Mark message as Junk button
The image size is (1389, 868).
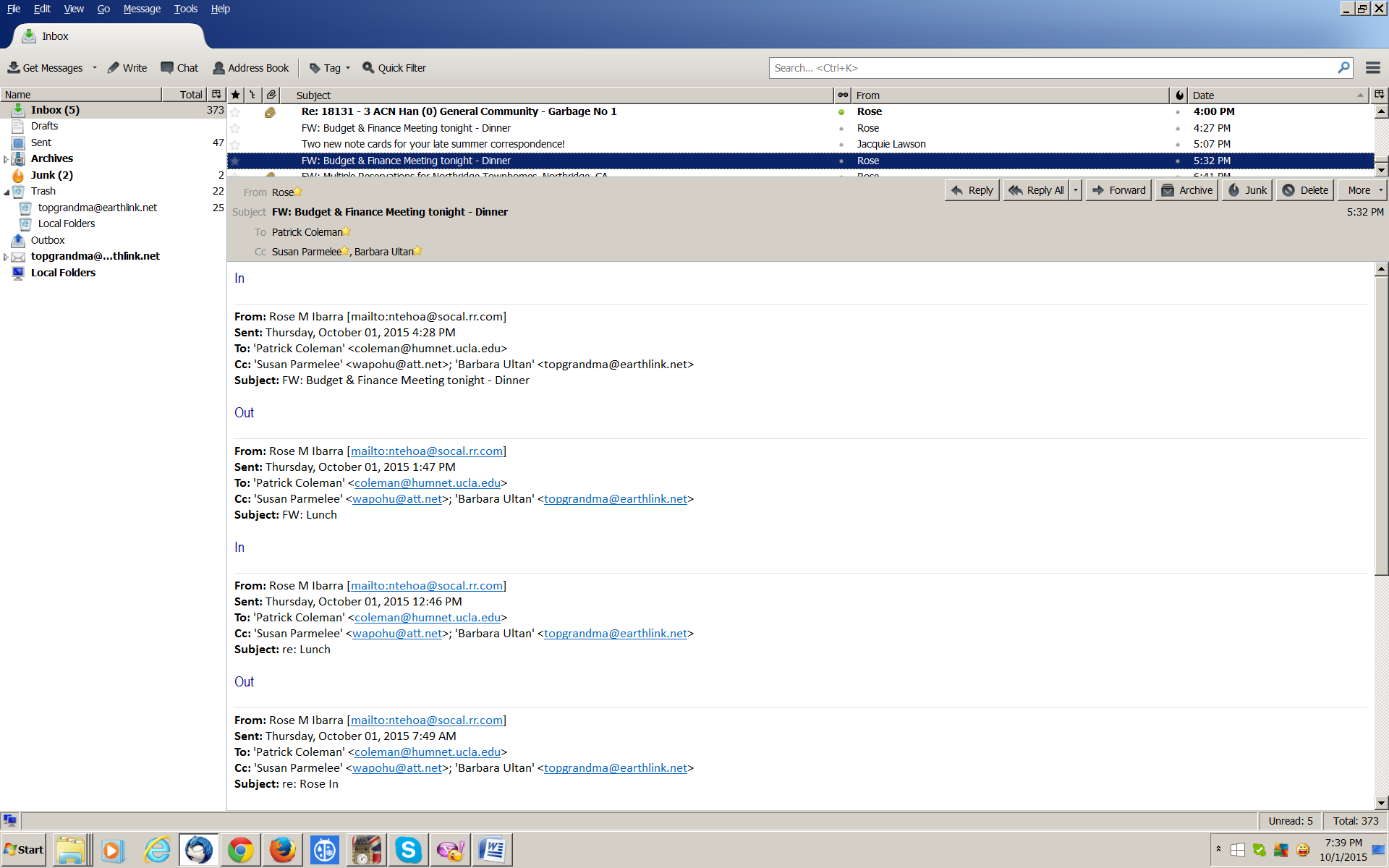coord(1247,190)
